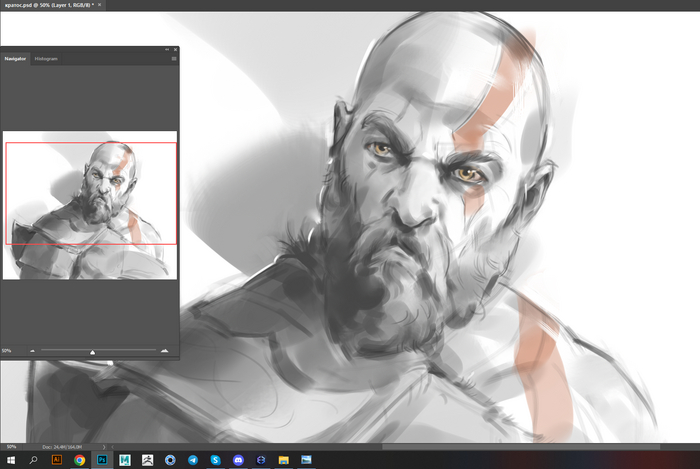Click the horizontal scrollbar at bottom
The height and width of the screenshot is (469, 700).
(521, 447)
